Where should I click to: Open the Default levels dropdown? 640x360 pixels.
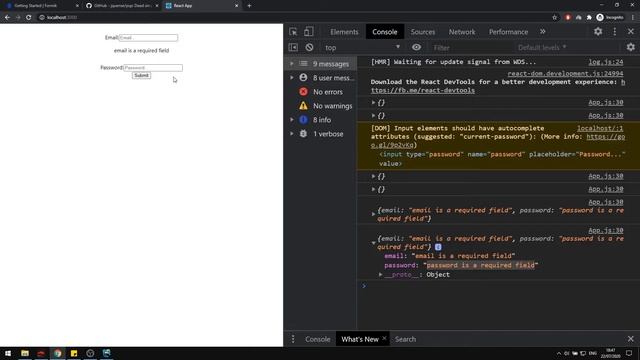coord(542,47)
